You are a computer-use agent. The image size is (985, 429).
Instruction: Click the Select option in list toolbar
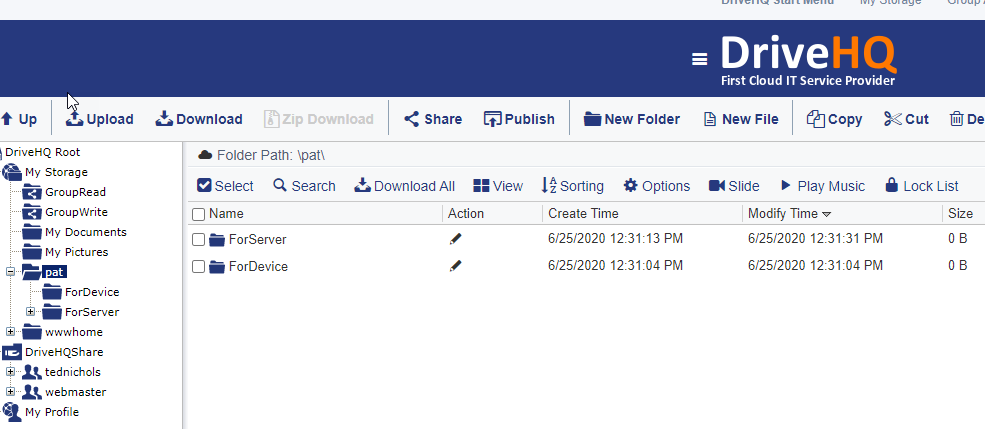click(225, 186)
